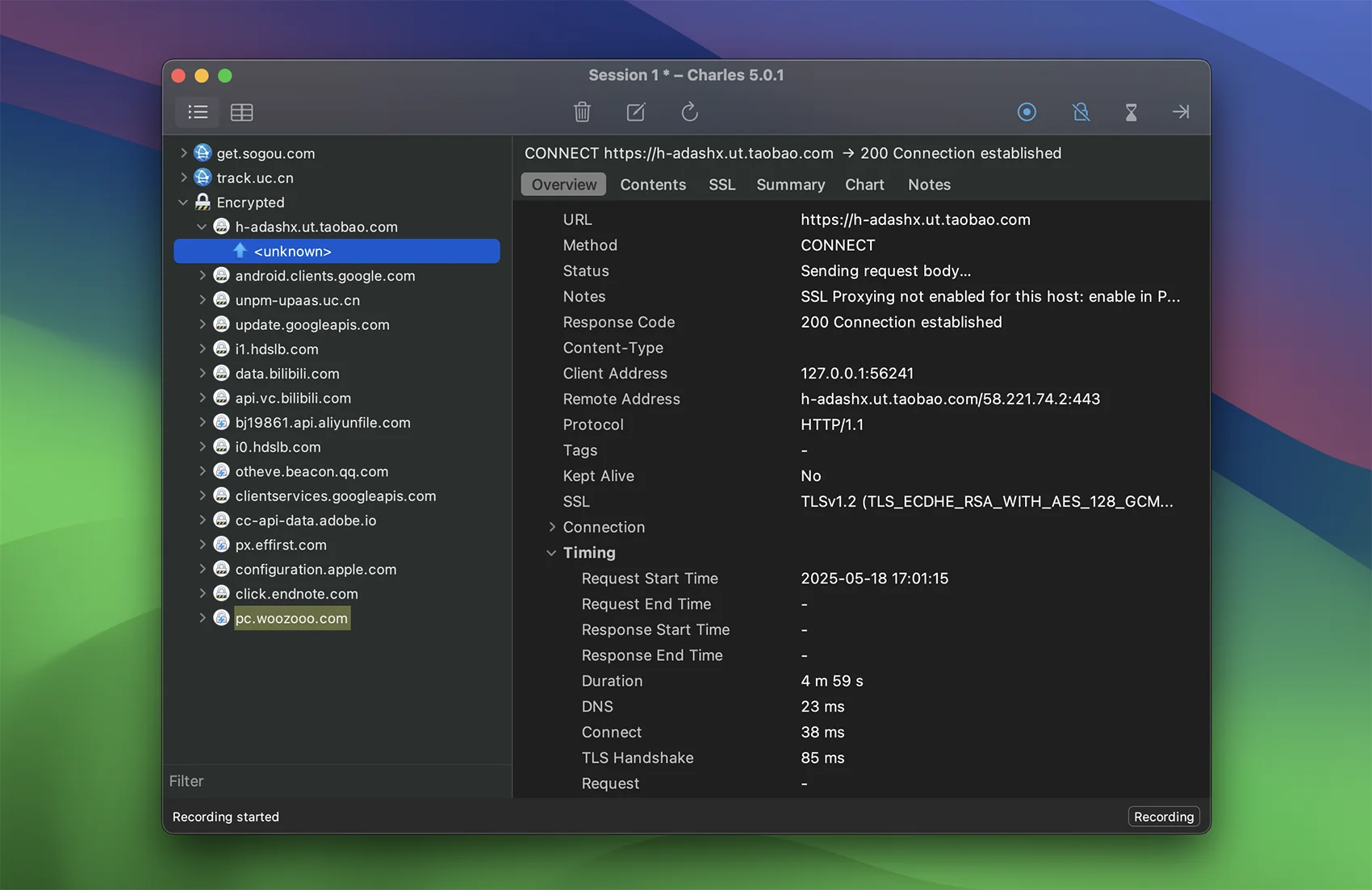Click the android.clients.google.com host icon
Screen dimensions: 1372x890
click(221, 275)
